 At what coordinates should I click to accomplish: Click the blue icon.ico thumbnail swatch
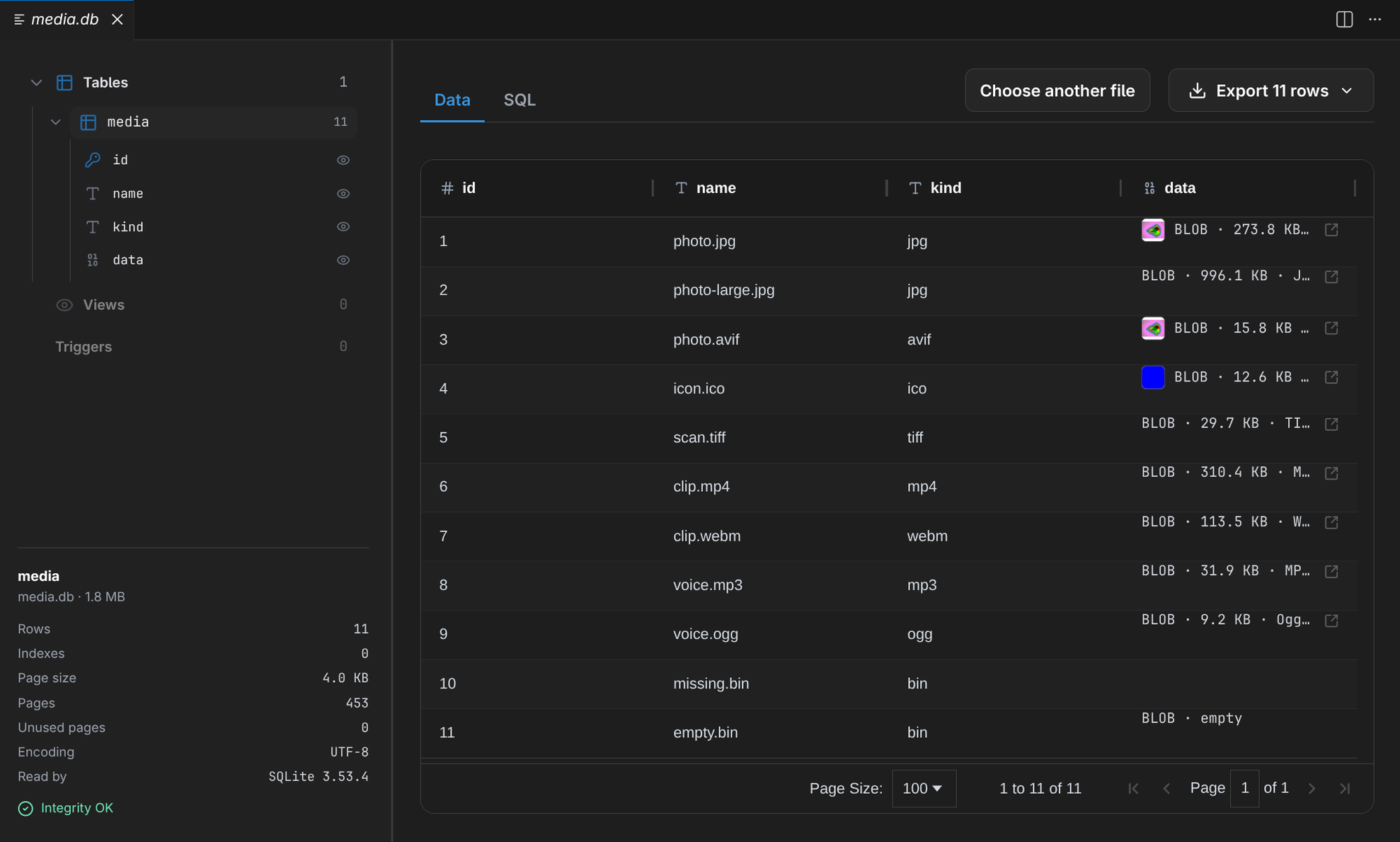point(1153,377)
